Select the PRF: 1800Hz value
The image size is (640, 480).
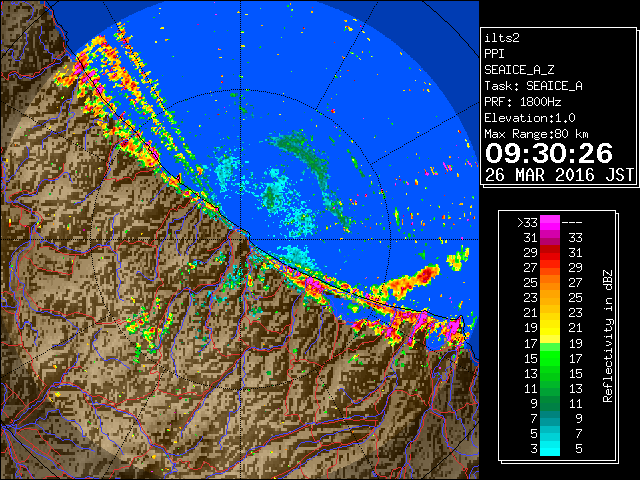pyautogui.click(x=523, y=102)
